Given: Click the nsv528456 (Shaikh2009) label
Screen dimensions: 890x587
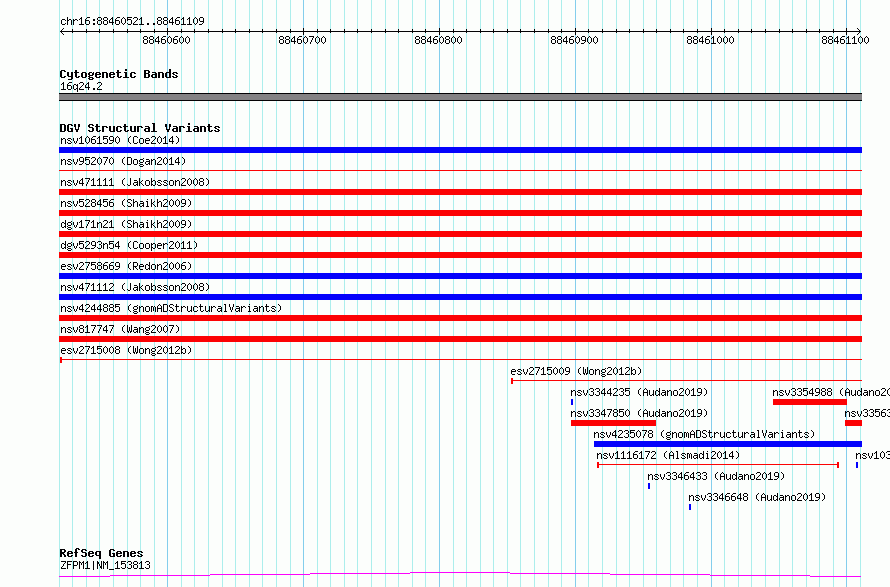Looking at the screenshot, I should click(x=126, y=203).
